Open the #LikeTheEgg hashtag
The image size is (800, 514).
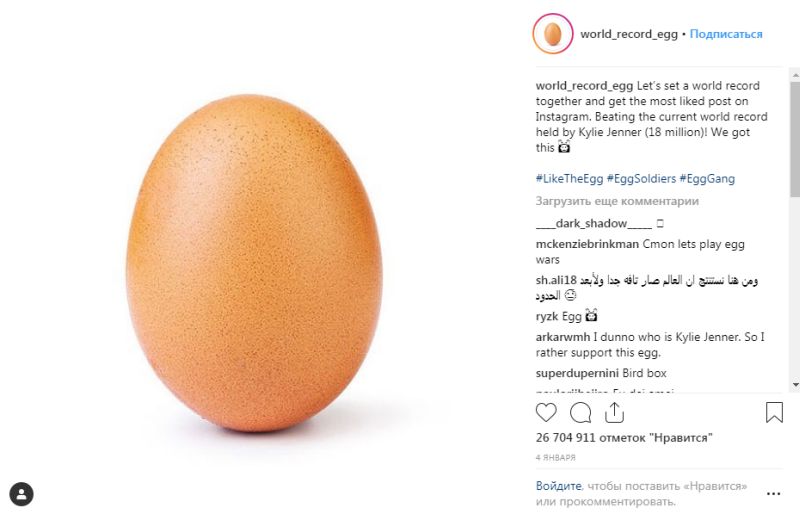[x=568, y=179]
